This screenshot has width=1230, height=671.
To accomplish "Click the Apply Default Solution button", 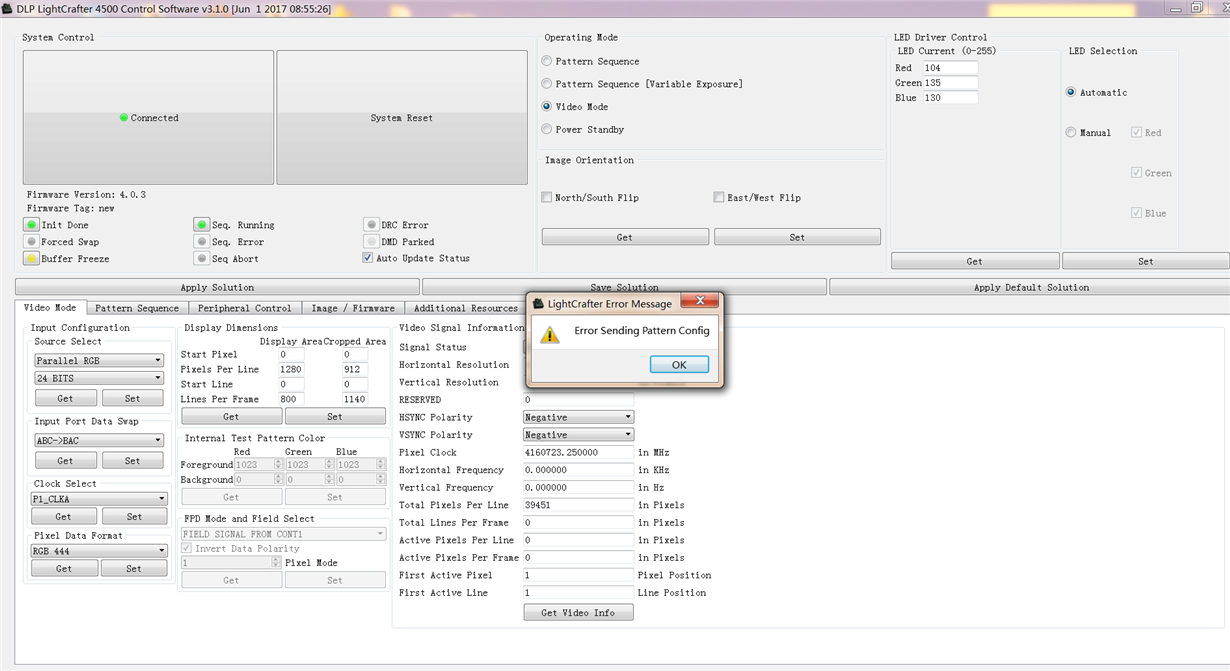I will [1031, 287].
